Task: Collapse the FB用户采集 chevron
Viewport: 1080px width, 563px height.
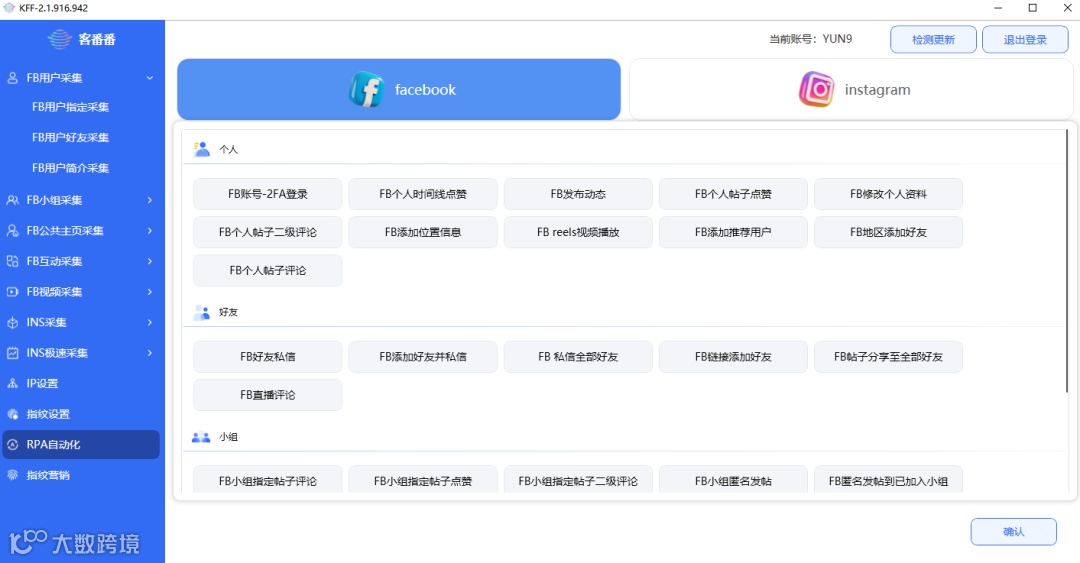Action: tap(149, 78)
